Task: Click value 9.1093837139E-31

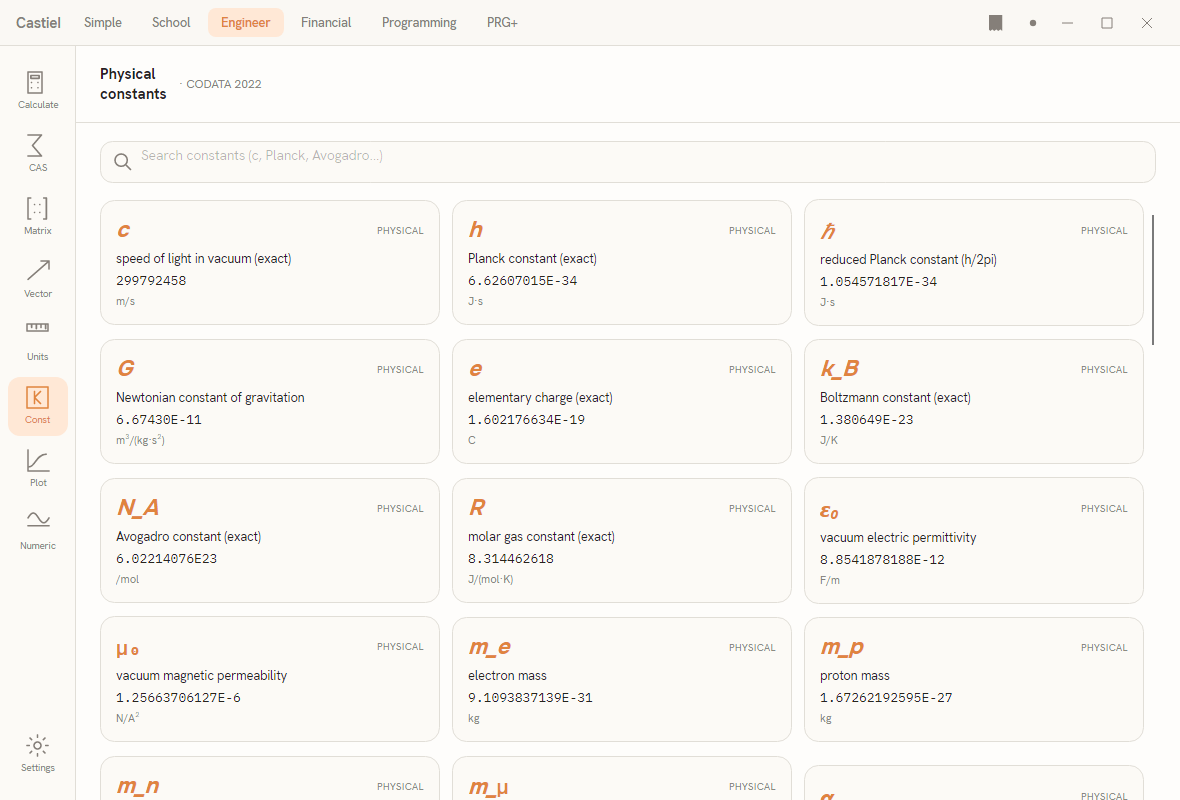Action: (x=530, y=698)
